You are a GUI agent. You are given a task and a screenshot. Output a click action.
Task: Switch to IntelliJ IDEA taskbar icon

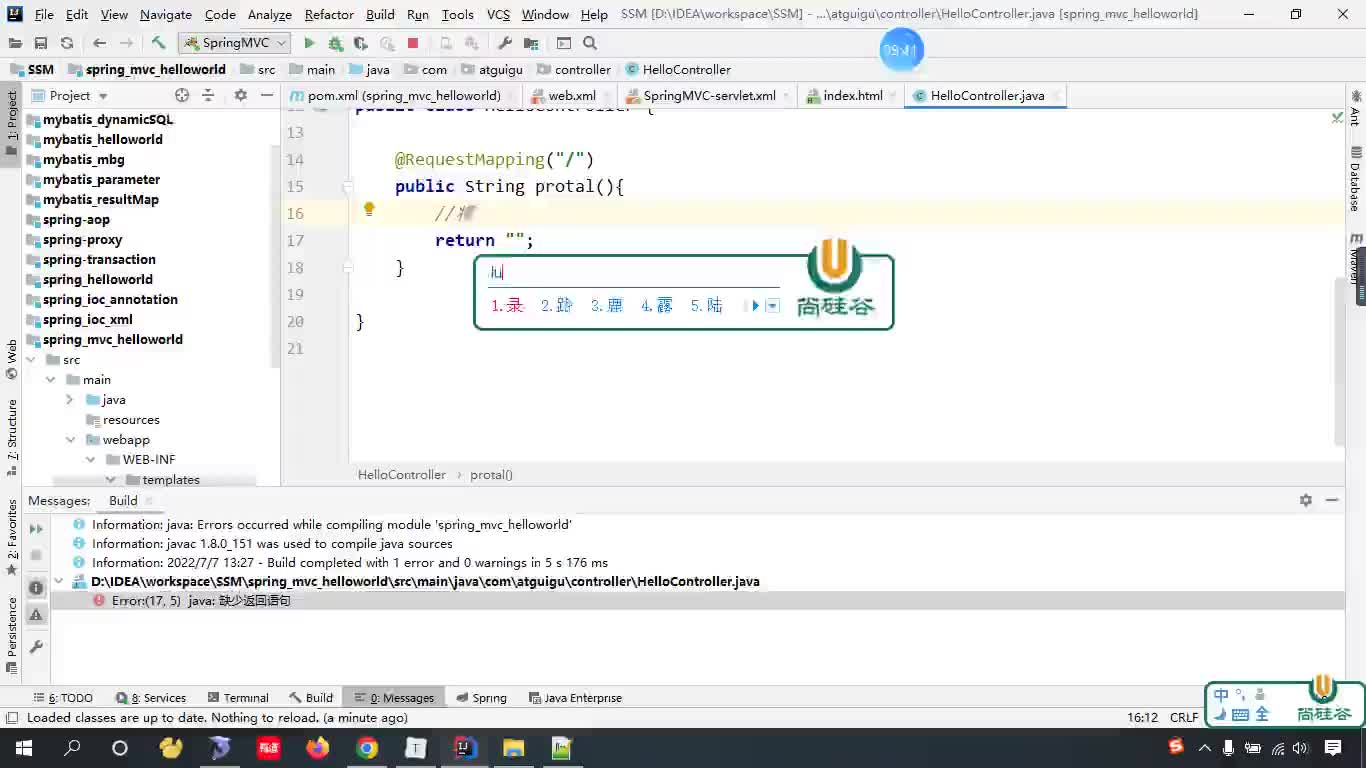(x=465, y=748)
